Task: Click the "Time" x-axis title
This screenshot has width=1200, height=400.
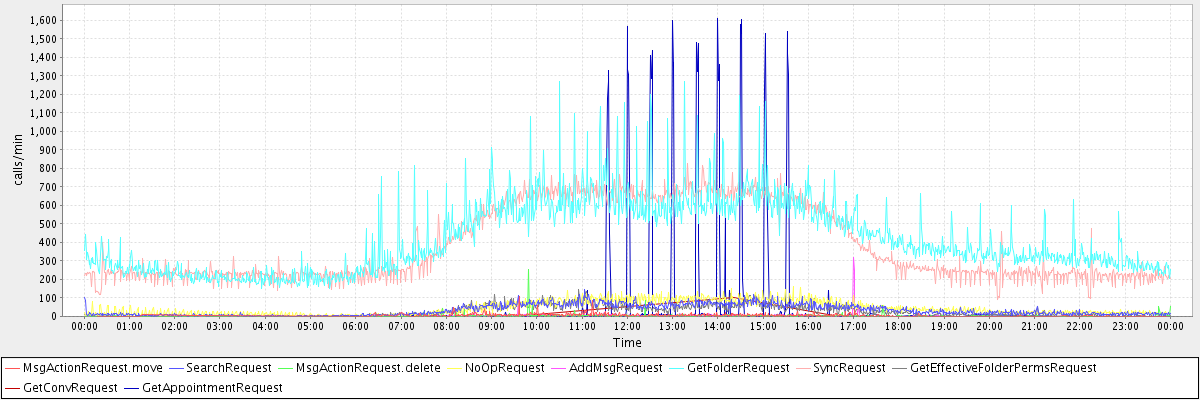Action: [x=627, y=343]
